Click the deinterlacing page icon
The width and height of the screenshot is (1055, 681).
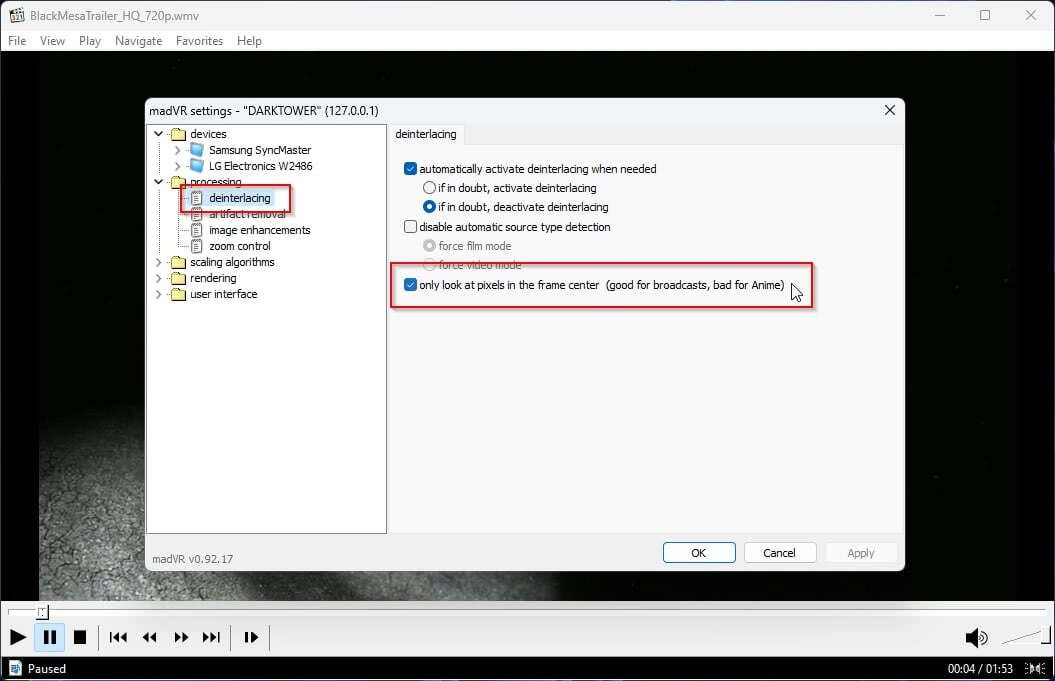(x=196, y=198)
